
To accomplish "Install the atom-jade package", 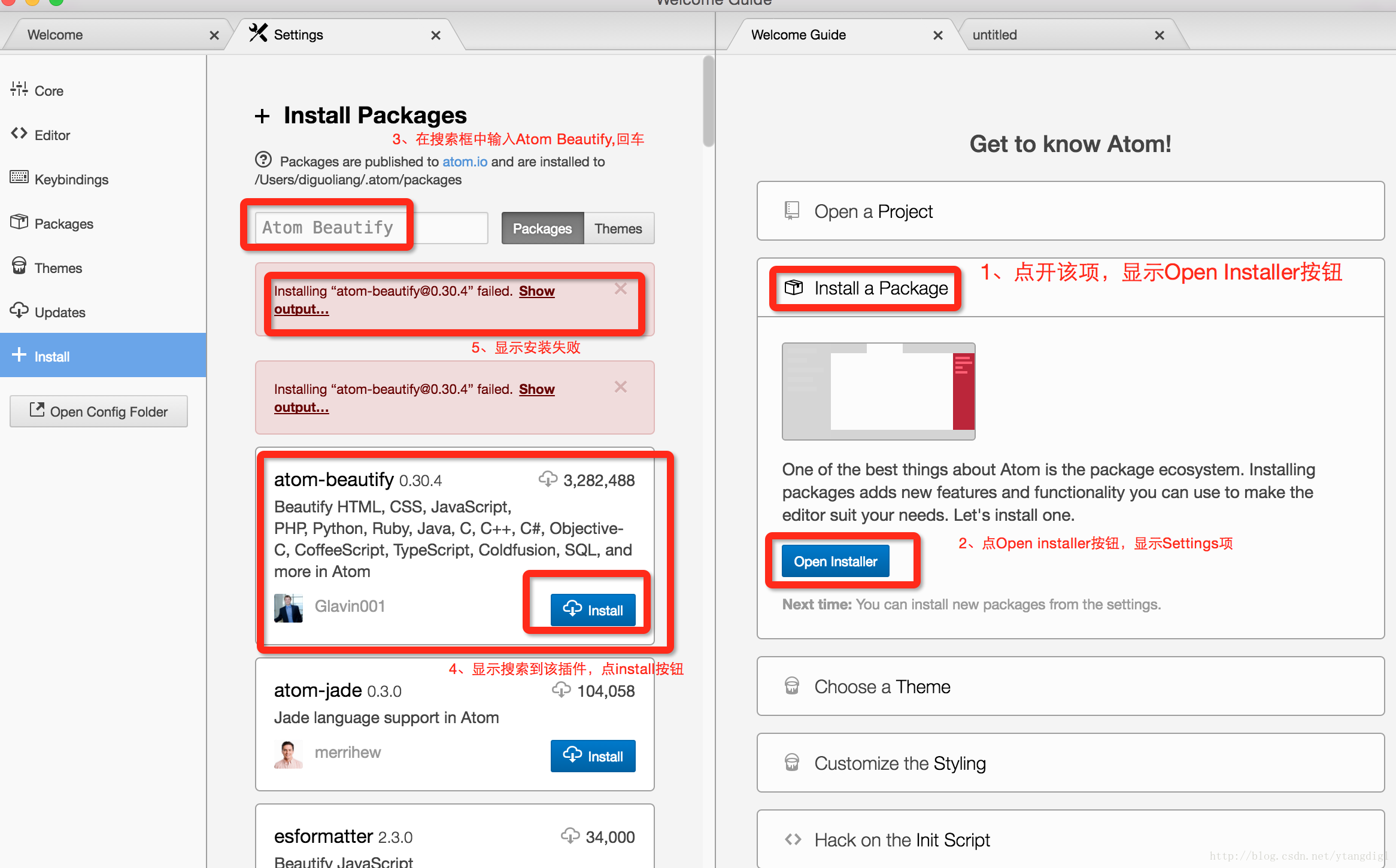I will [x=593, y=756].
